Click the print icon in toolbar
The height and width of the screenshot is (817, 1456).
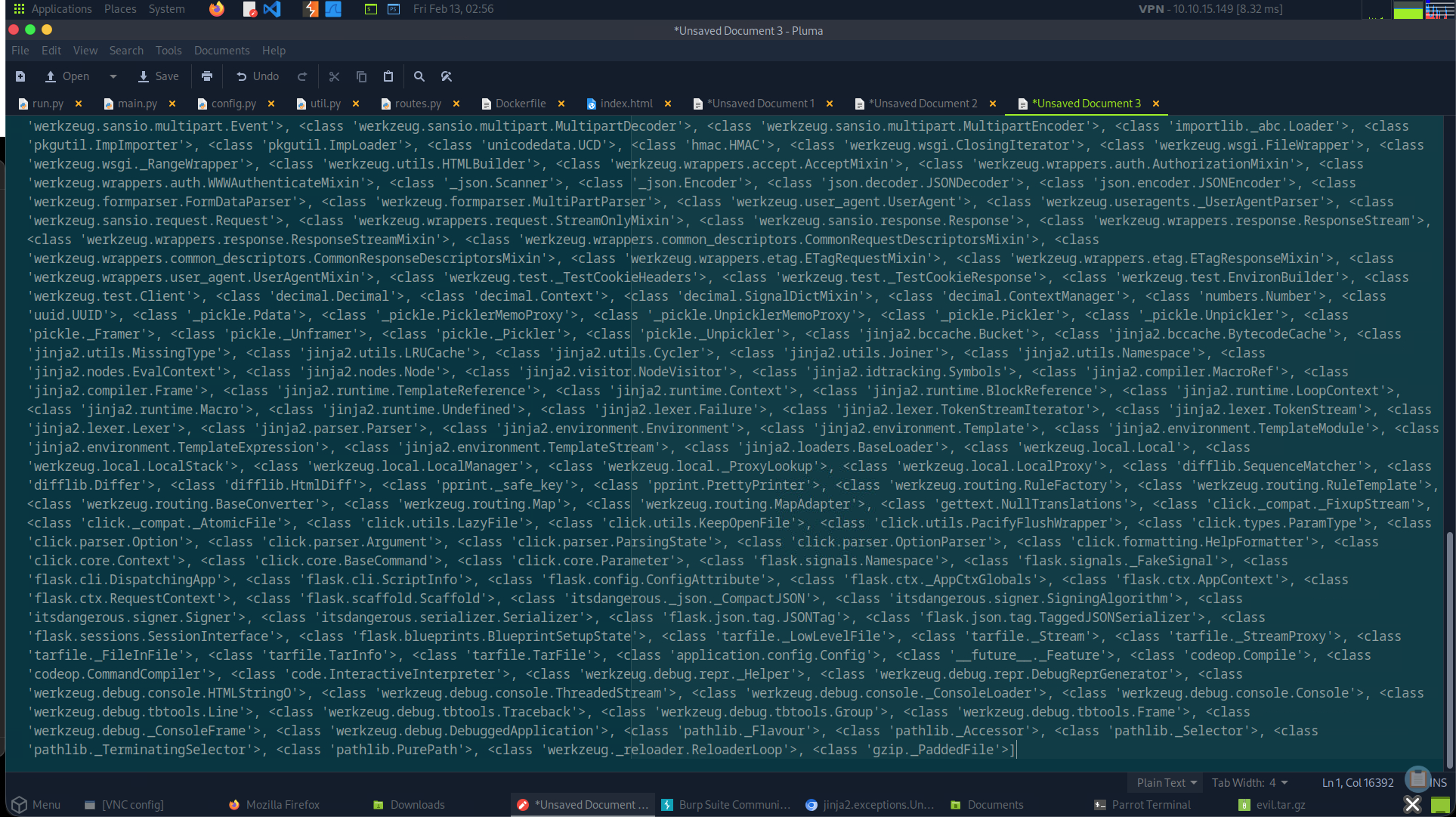(x=207, y=76)
